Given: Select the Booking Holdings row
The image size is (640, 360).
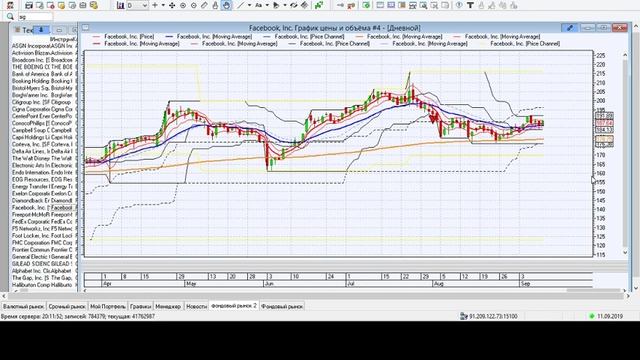Looking at the screenshot, I should tap(44, 81).
